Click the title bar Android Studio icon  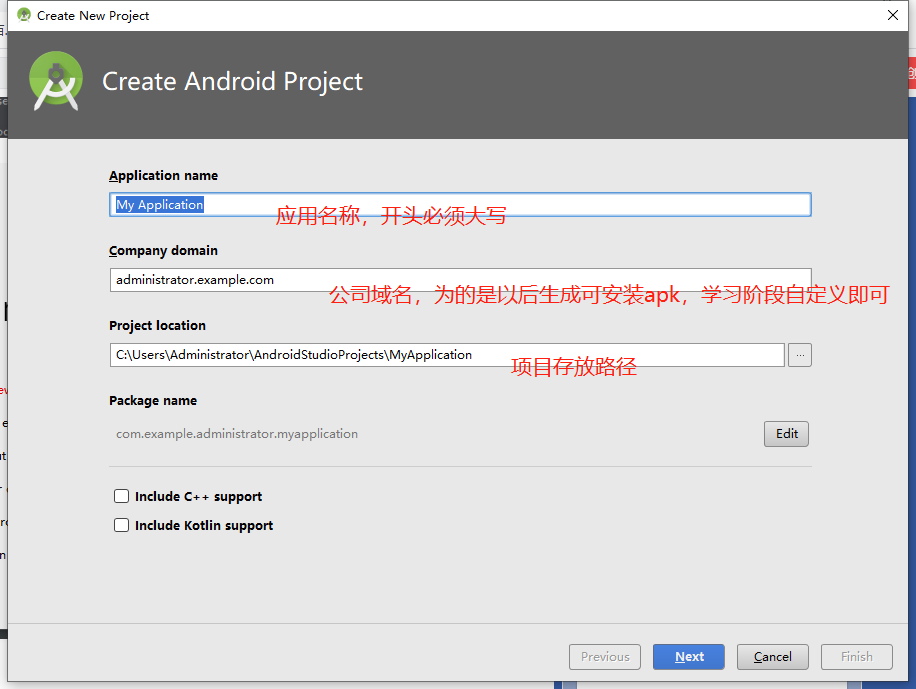click(x=24, y=15)
